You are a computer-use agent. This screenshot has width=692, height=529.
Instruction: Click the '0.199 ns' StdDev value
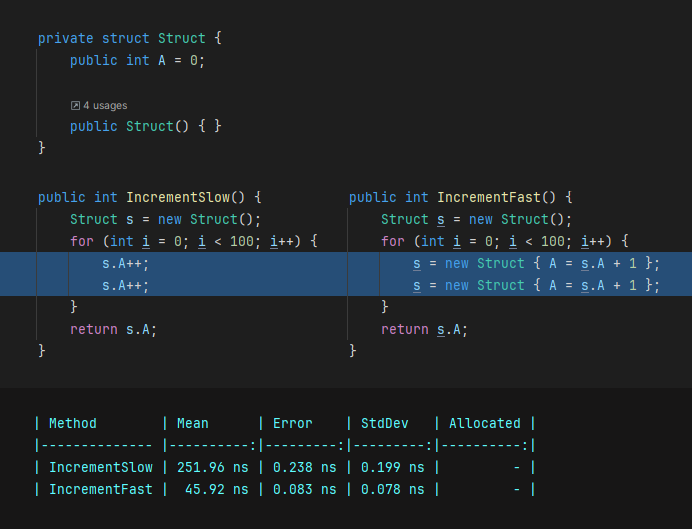(392, 467)
